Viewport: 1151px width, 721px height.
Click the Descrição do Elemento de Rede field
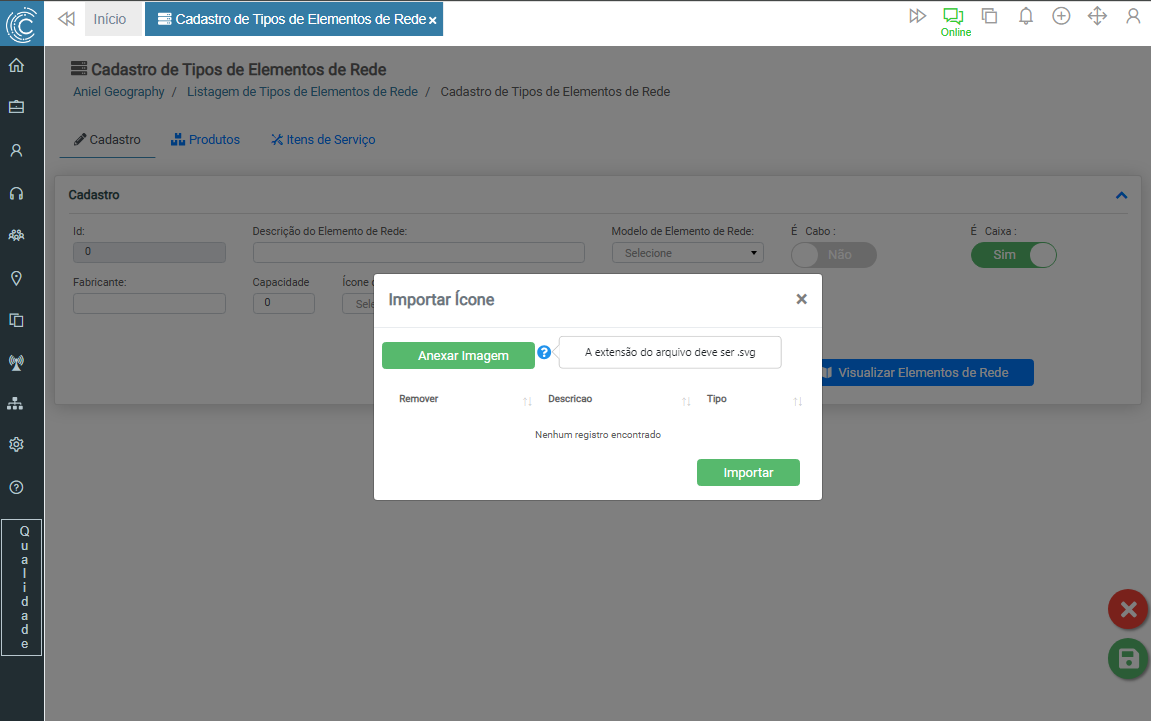pos(418,252)
